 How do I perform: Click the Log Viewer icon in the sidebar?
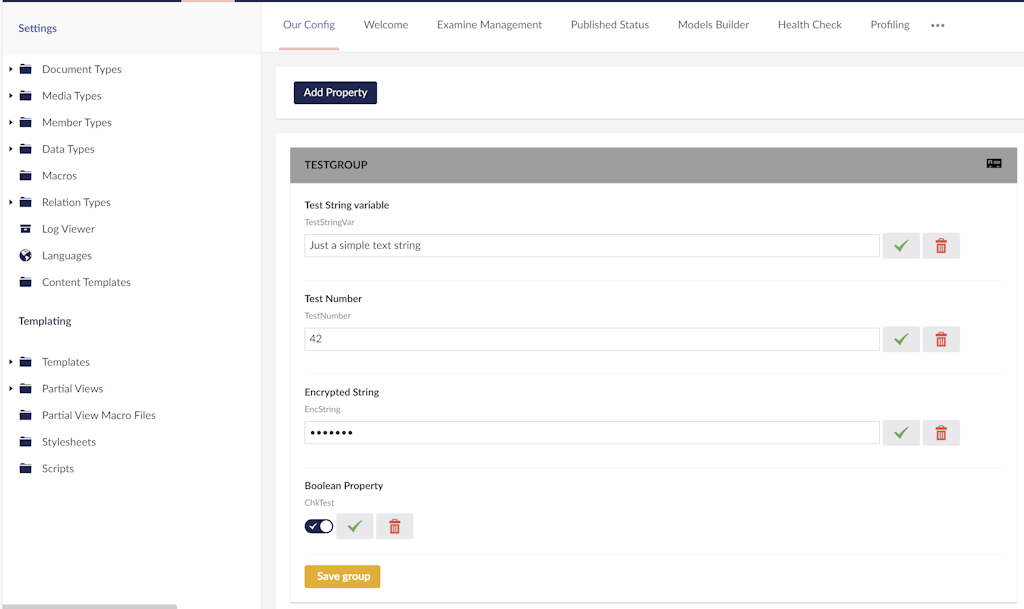(25, 228)
